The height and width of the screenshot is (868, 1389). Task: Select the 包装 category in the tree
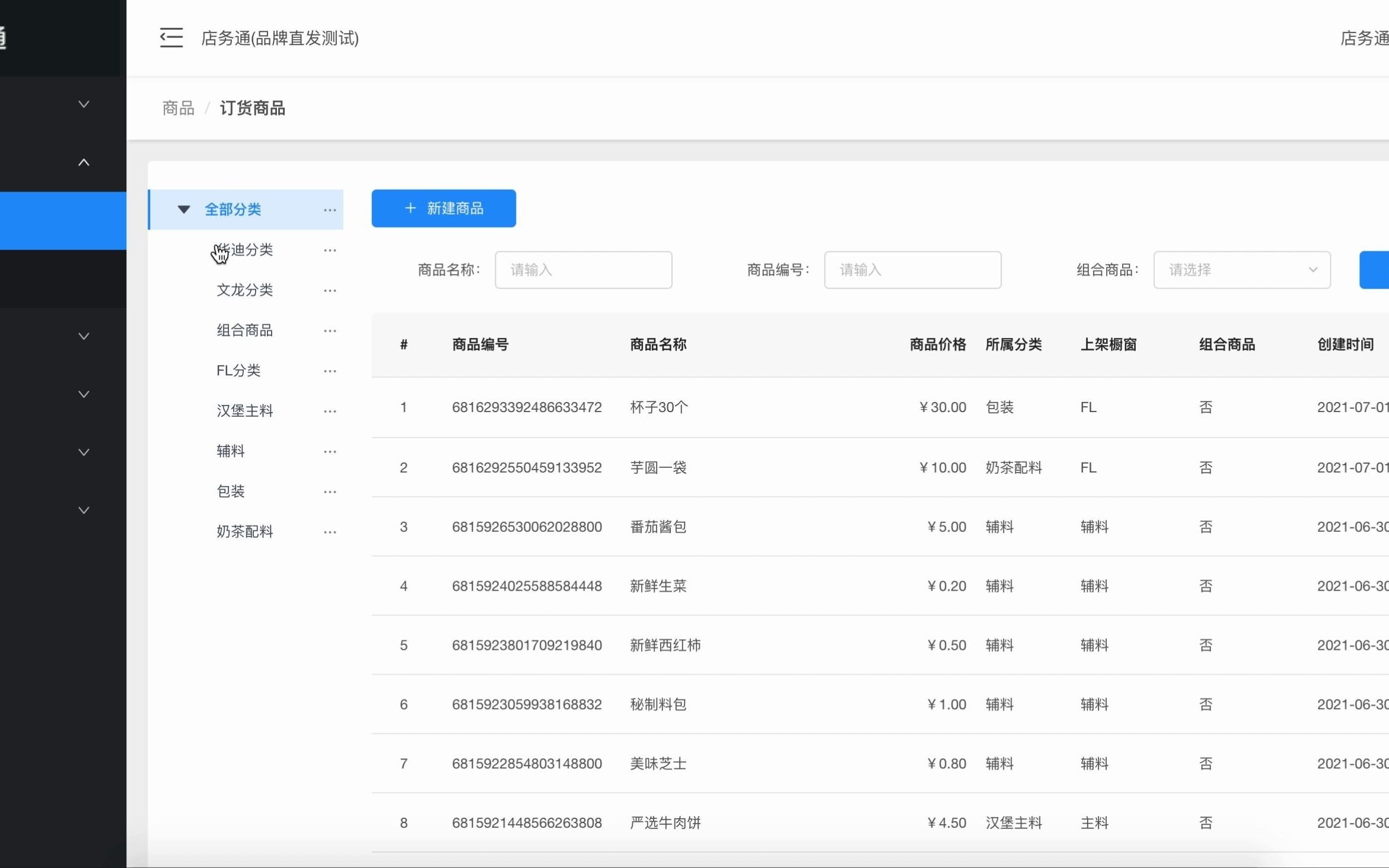tap(231, 492)
